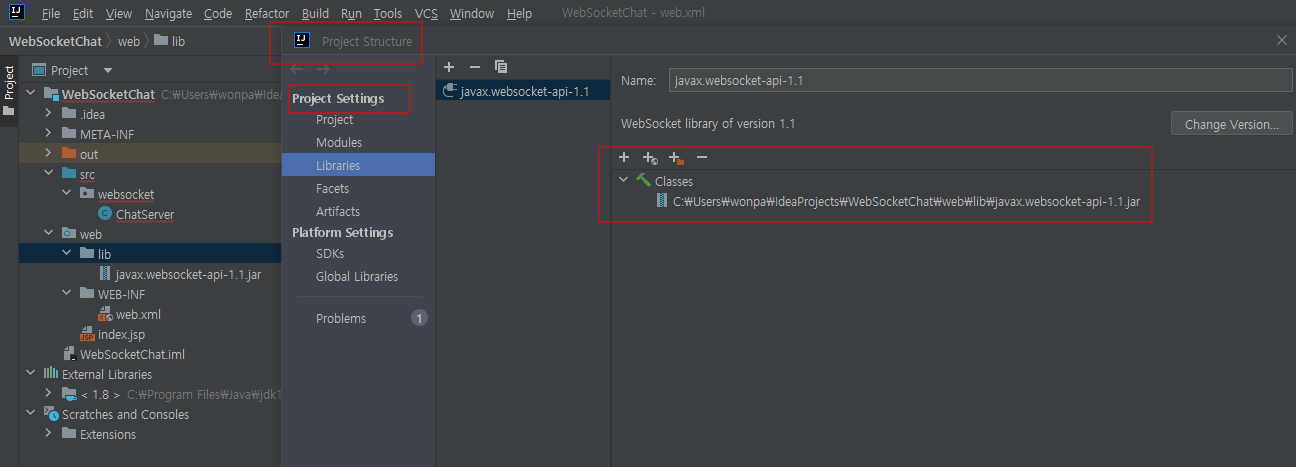1296x467 pixels.
Task: Click the out folder icon
Action: pyautogui.click(x=69, y=154)
